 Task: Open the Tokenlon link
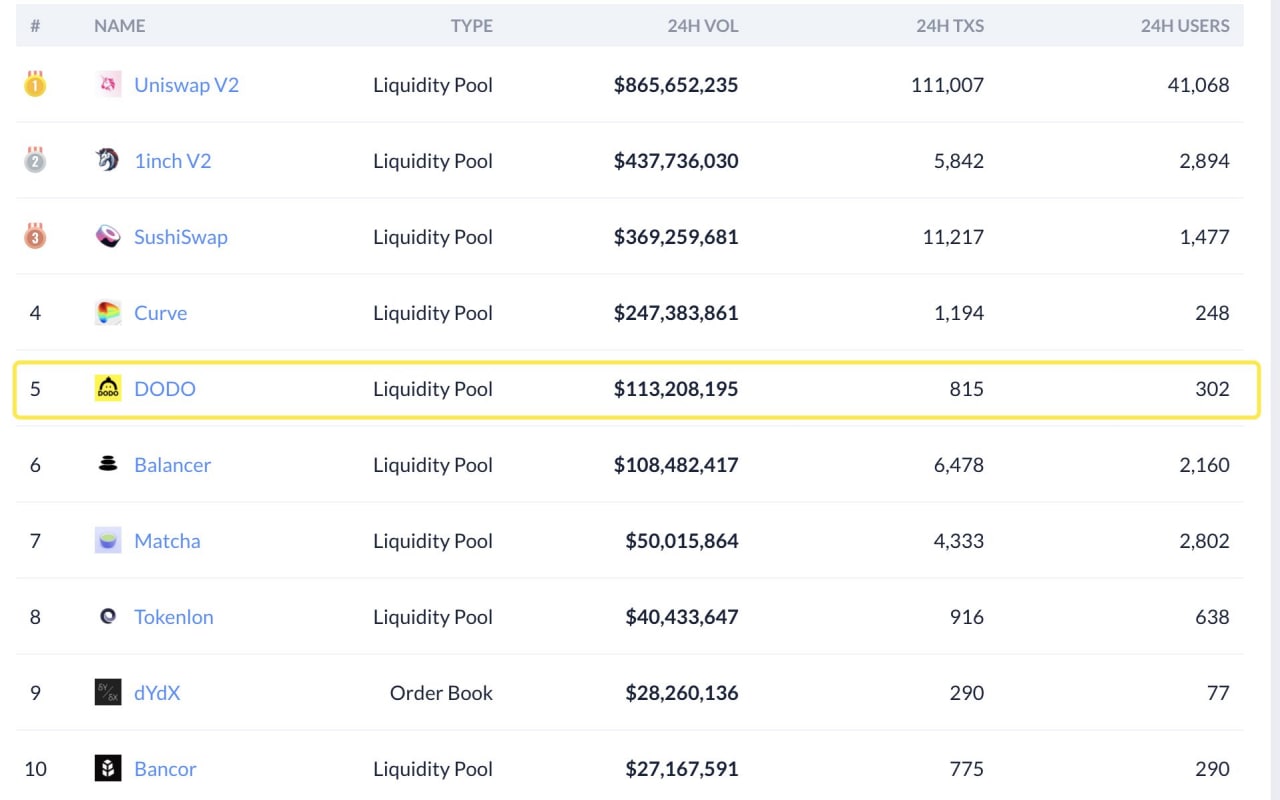174,617
